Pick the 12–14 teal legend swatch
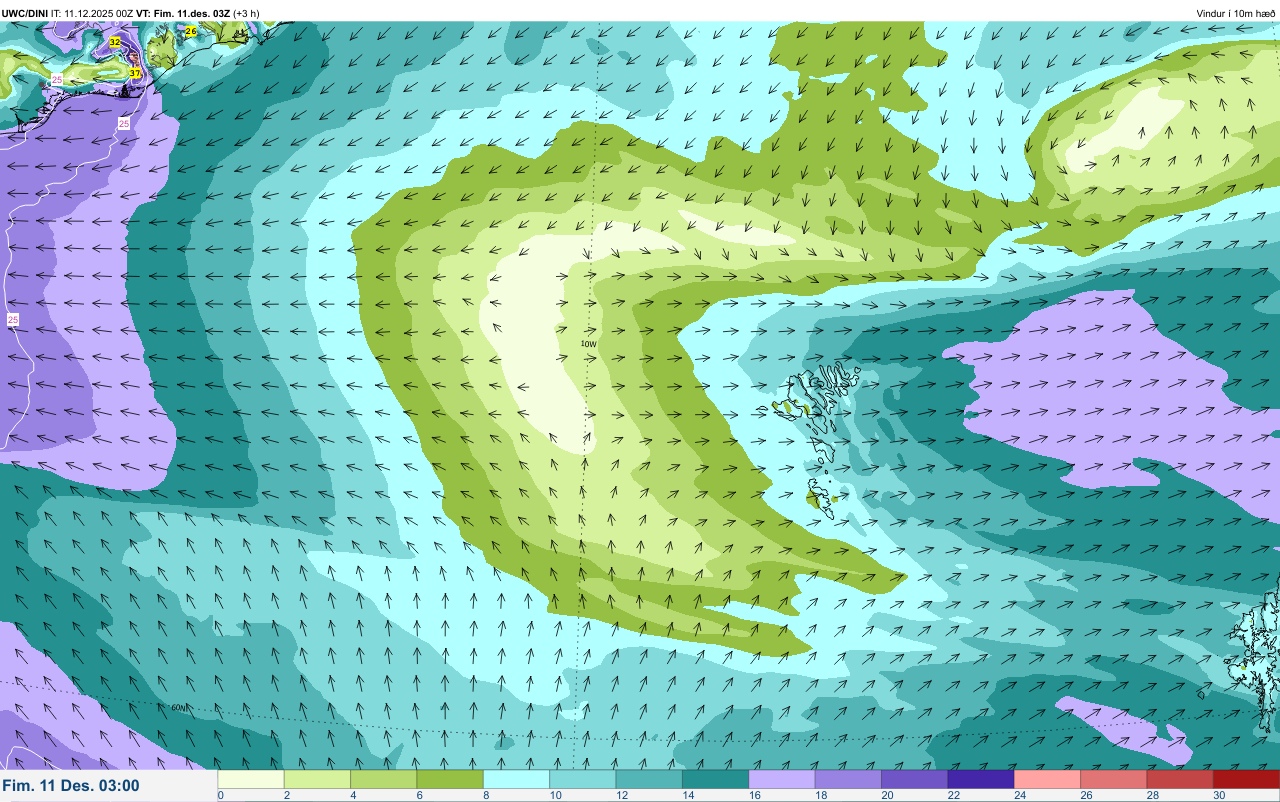 649,779
